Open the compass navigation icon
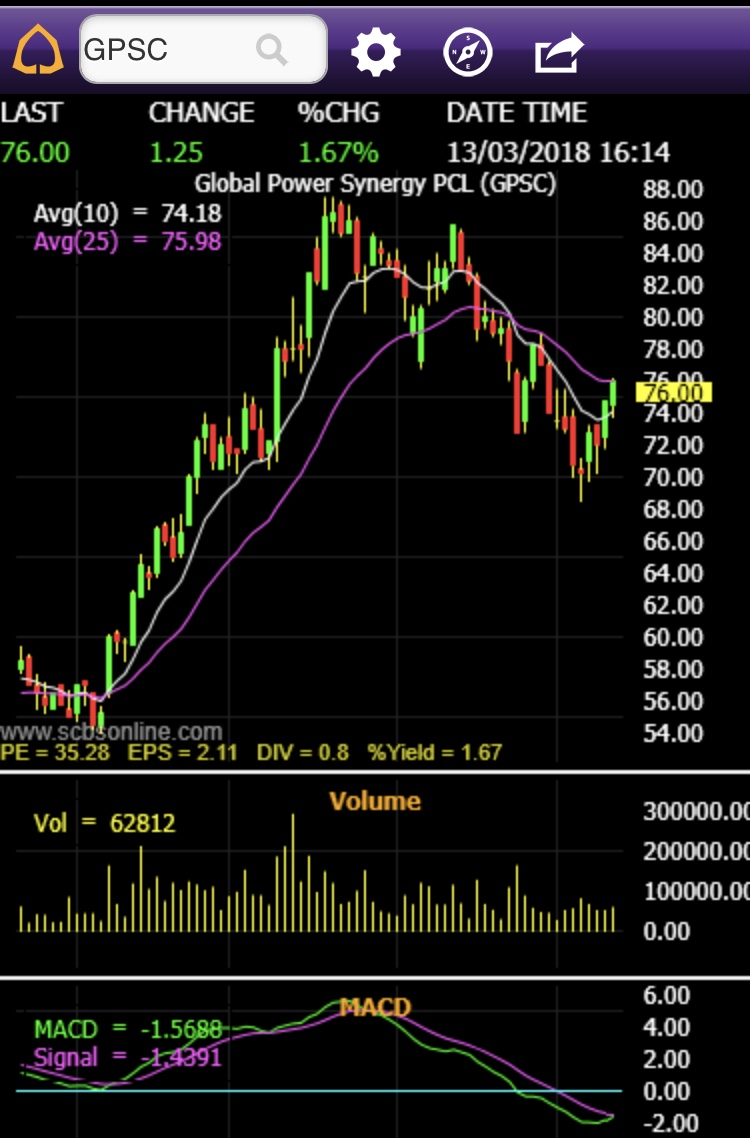Screen dimensions: 750x1138 point(468,52)
